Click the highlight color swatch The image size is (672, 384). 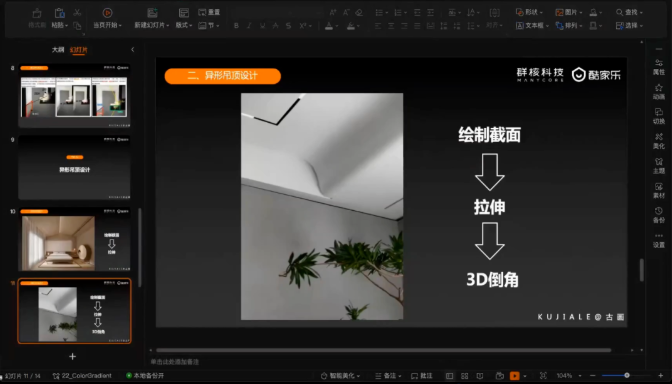(351, 26)
